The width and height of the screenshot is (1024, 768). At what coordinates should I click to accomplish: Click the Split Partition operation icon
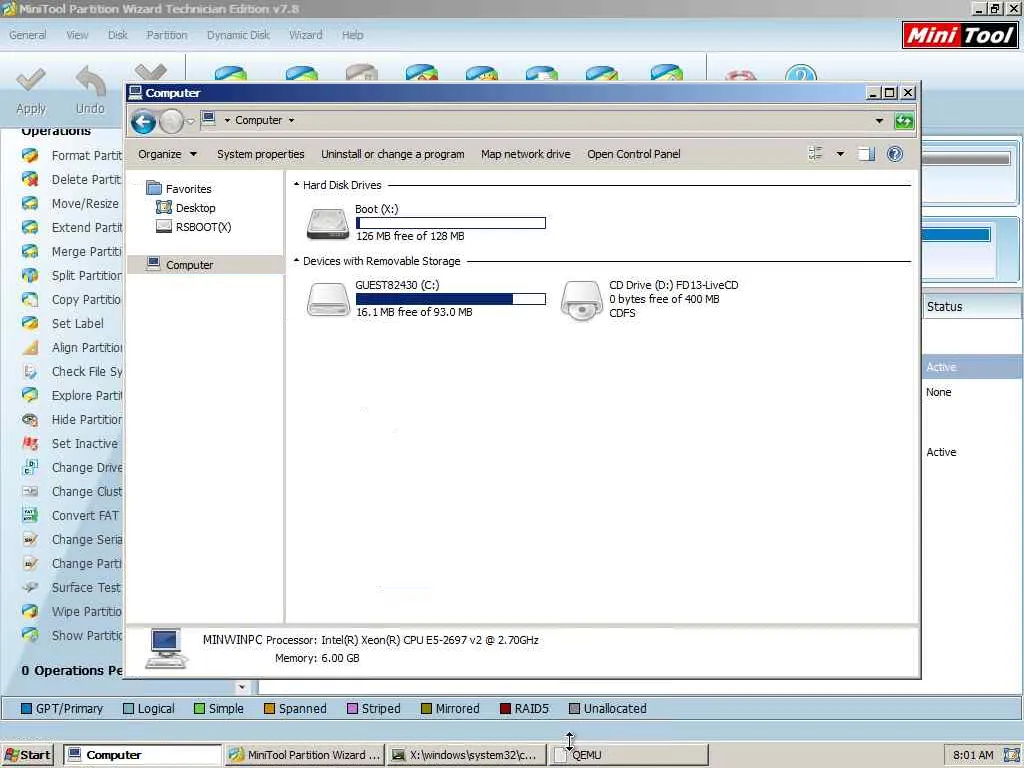tap(30, 275)
